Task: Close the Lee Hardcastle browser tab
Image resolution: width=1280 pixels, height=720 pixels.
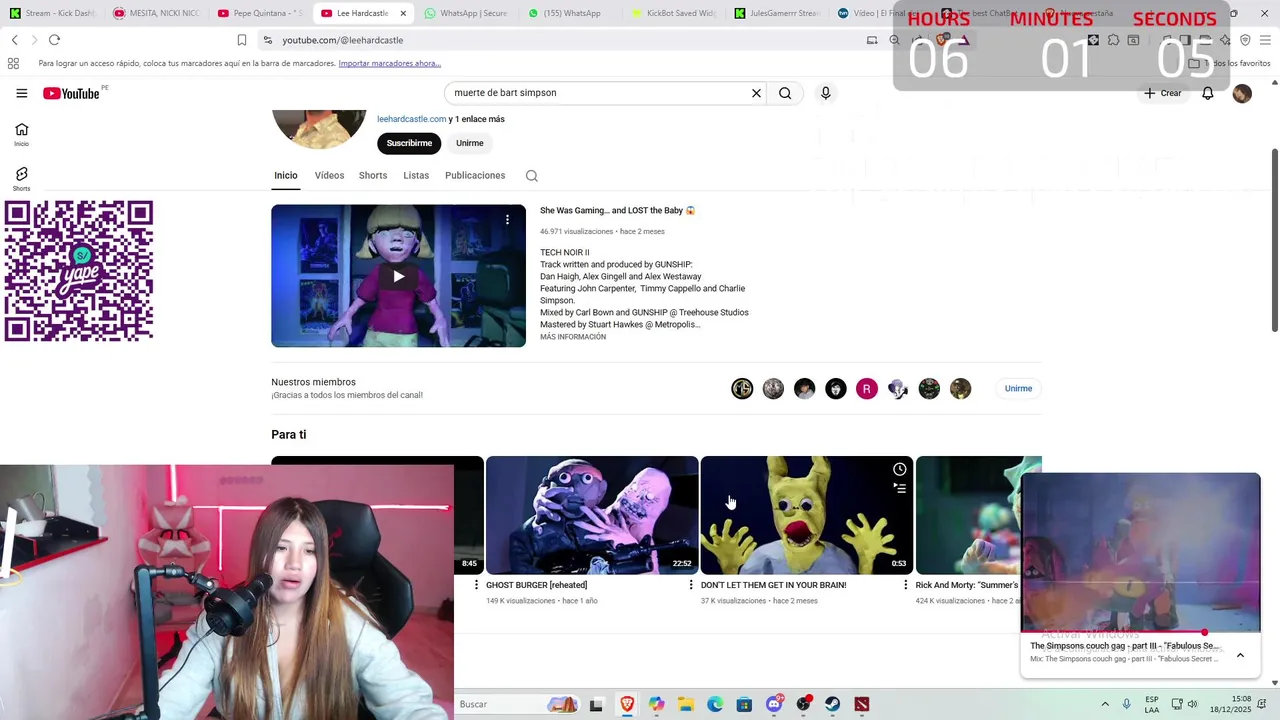Action: click(403, 13)
